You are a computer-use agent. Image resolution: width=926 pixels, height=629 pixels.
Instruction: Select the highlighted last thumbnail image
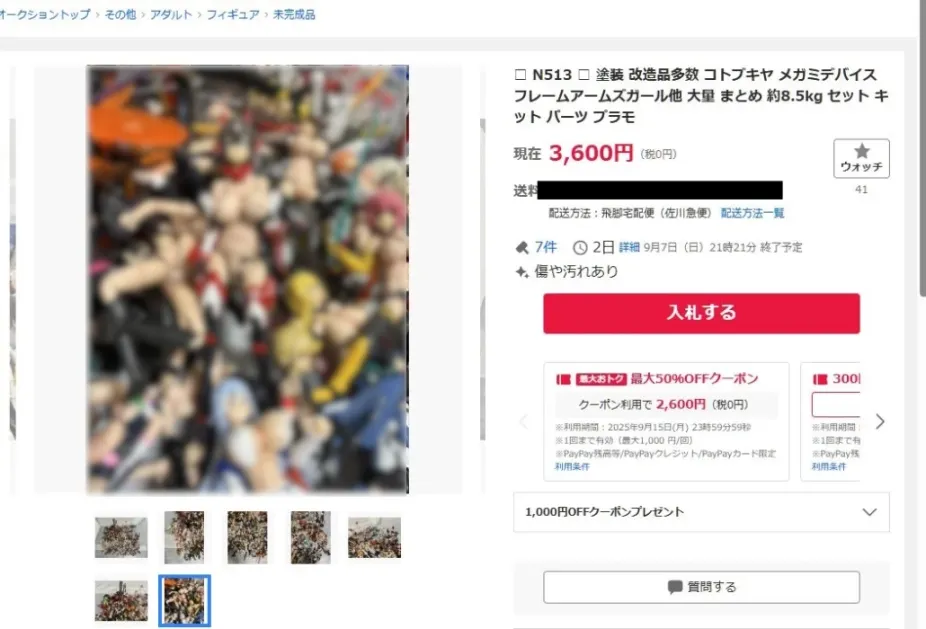click(184, 601)
